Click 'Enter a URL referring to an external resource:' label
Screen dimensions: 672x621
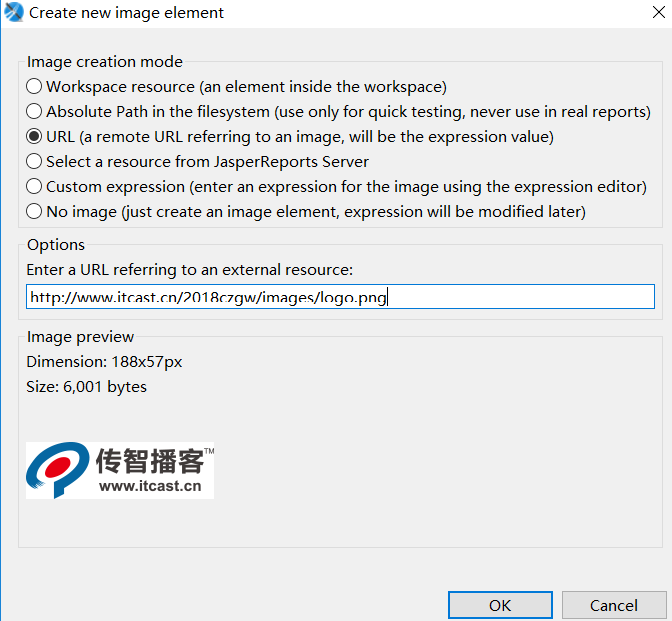coord(189,270)
